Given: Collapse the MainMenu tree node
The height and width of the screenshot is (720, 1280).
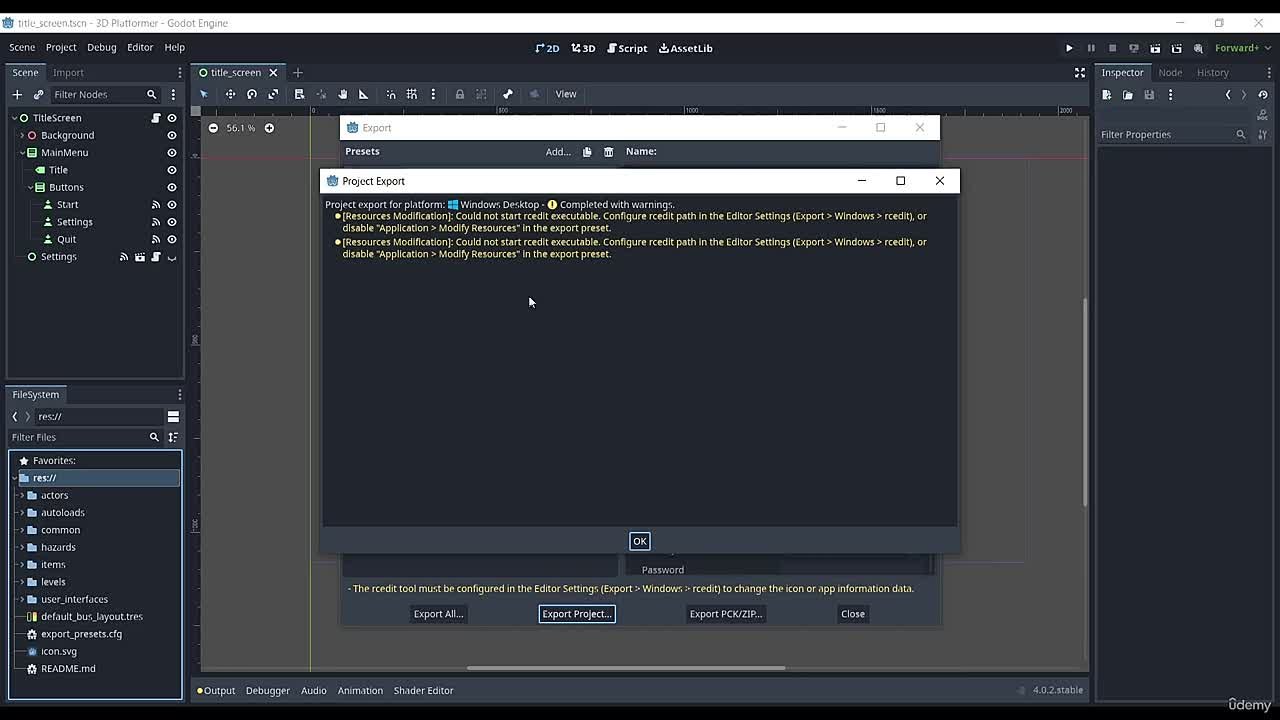Looking at the screenshot, I should 22,153.
